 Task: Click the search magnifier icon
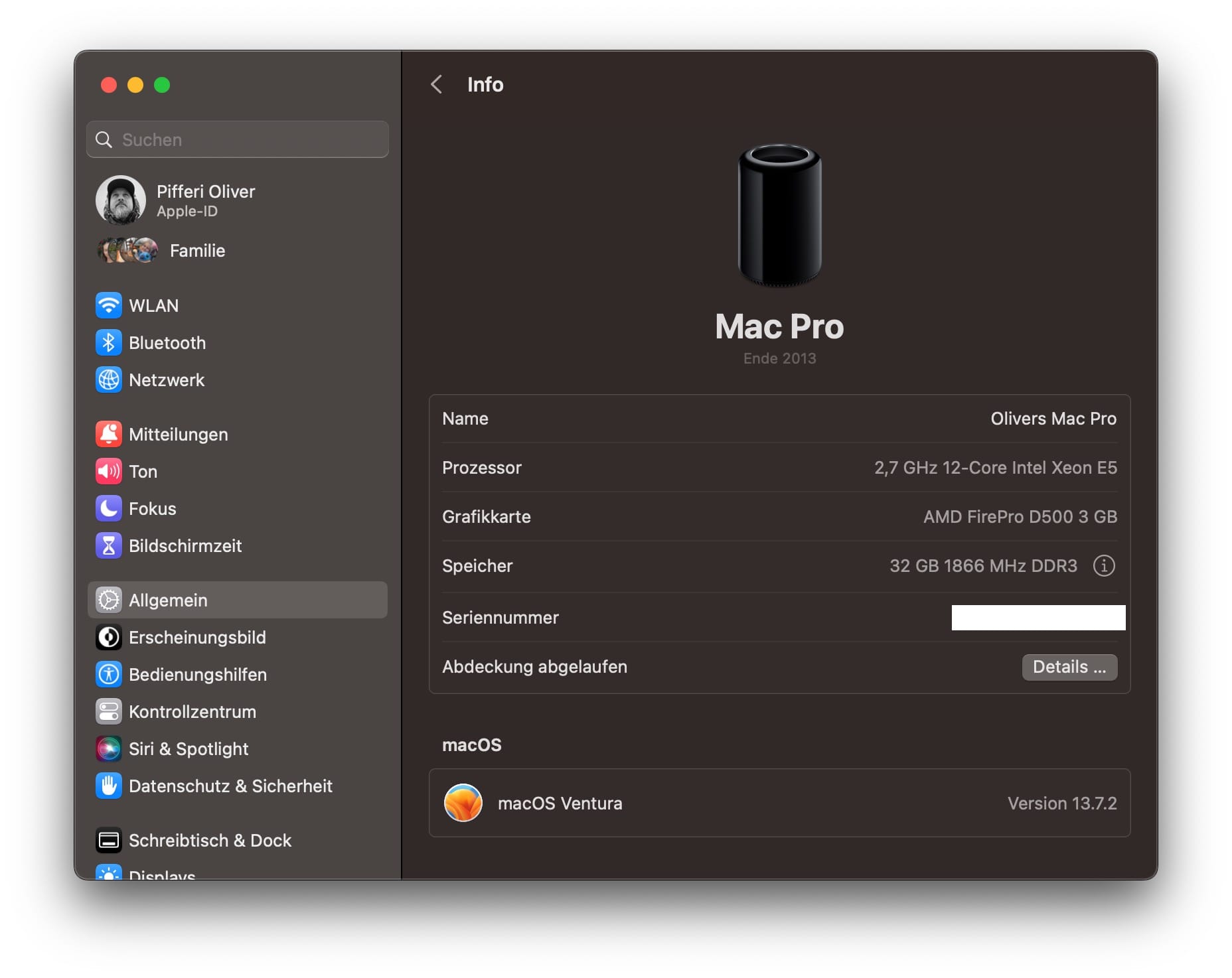104,139
